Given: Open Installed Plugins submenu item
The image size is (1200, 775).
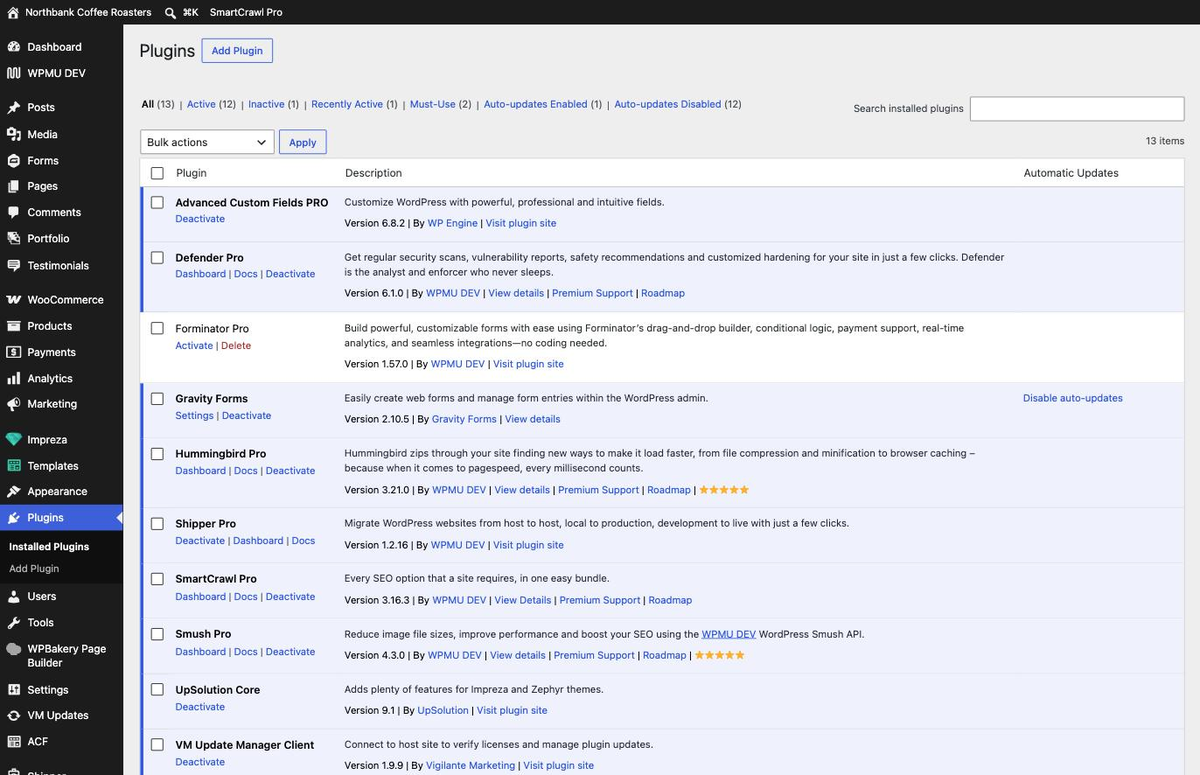Looking at the screenshot, I should [49, 547].
